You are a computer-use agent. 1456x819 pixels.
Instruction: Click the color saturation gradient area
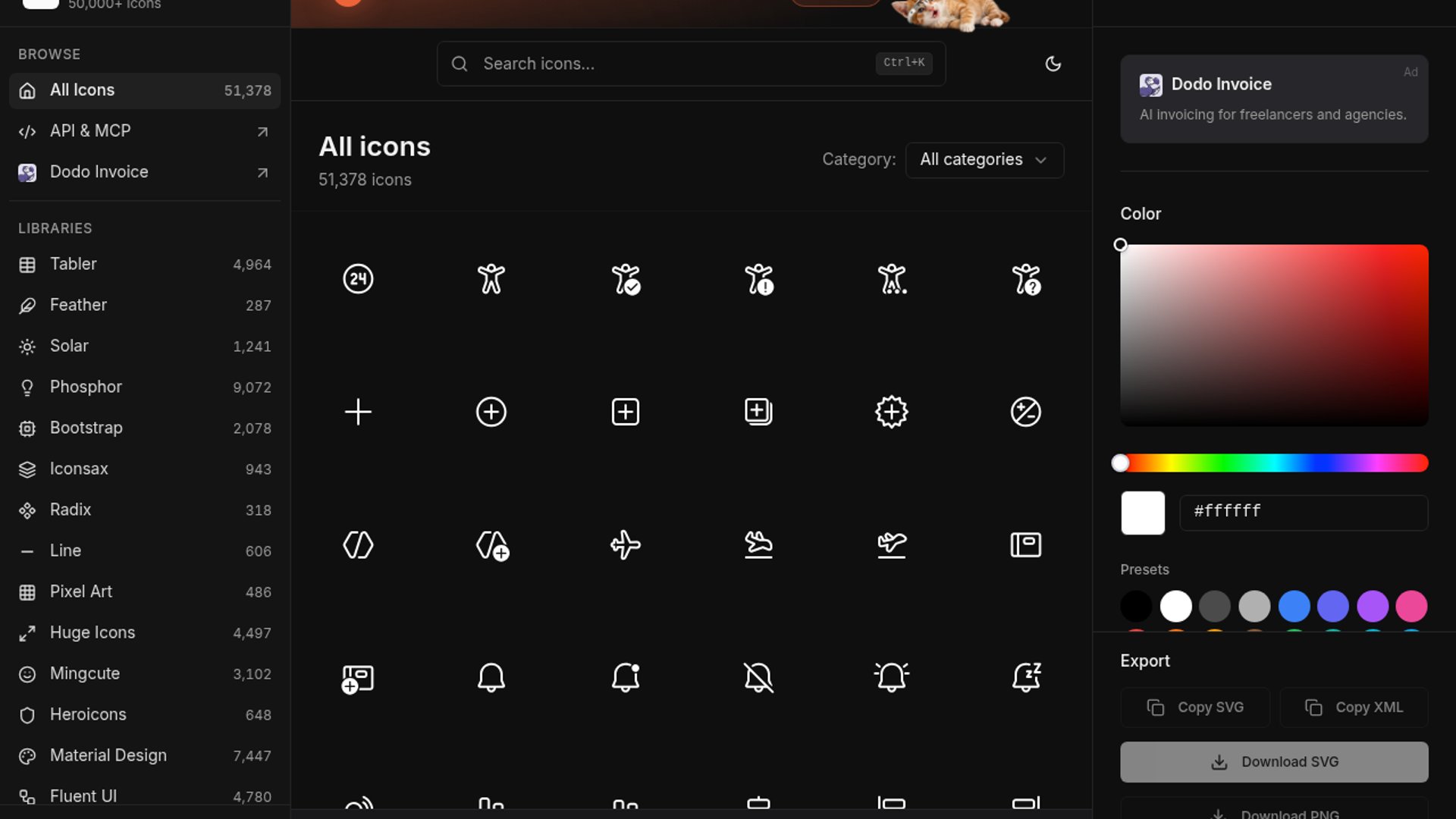click(x=1275, y=335)
